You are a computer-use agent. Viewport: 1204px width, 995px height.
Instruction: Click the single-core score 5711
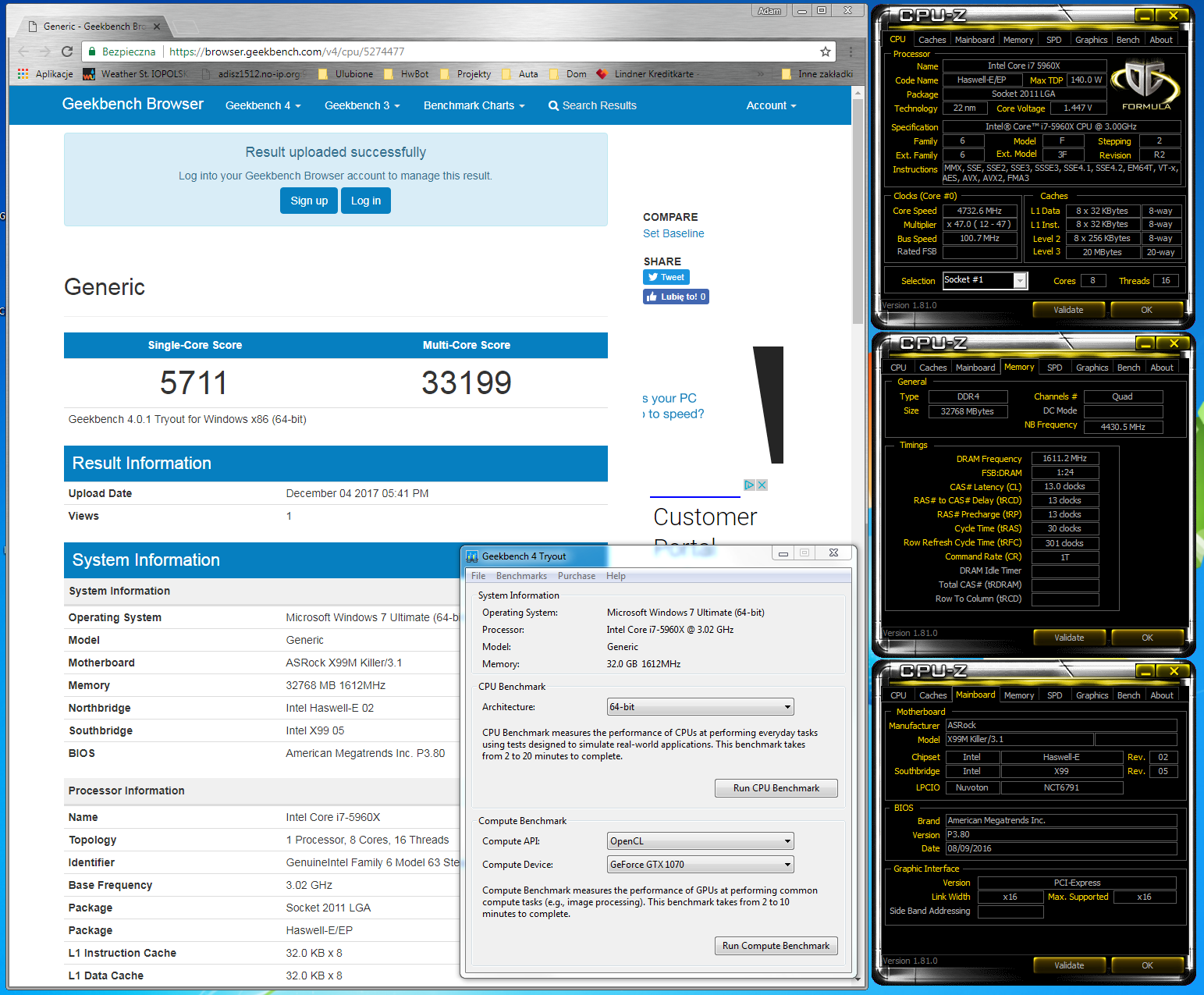(x=194, y=383)
